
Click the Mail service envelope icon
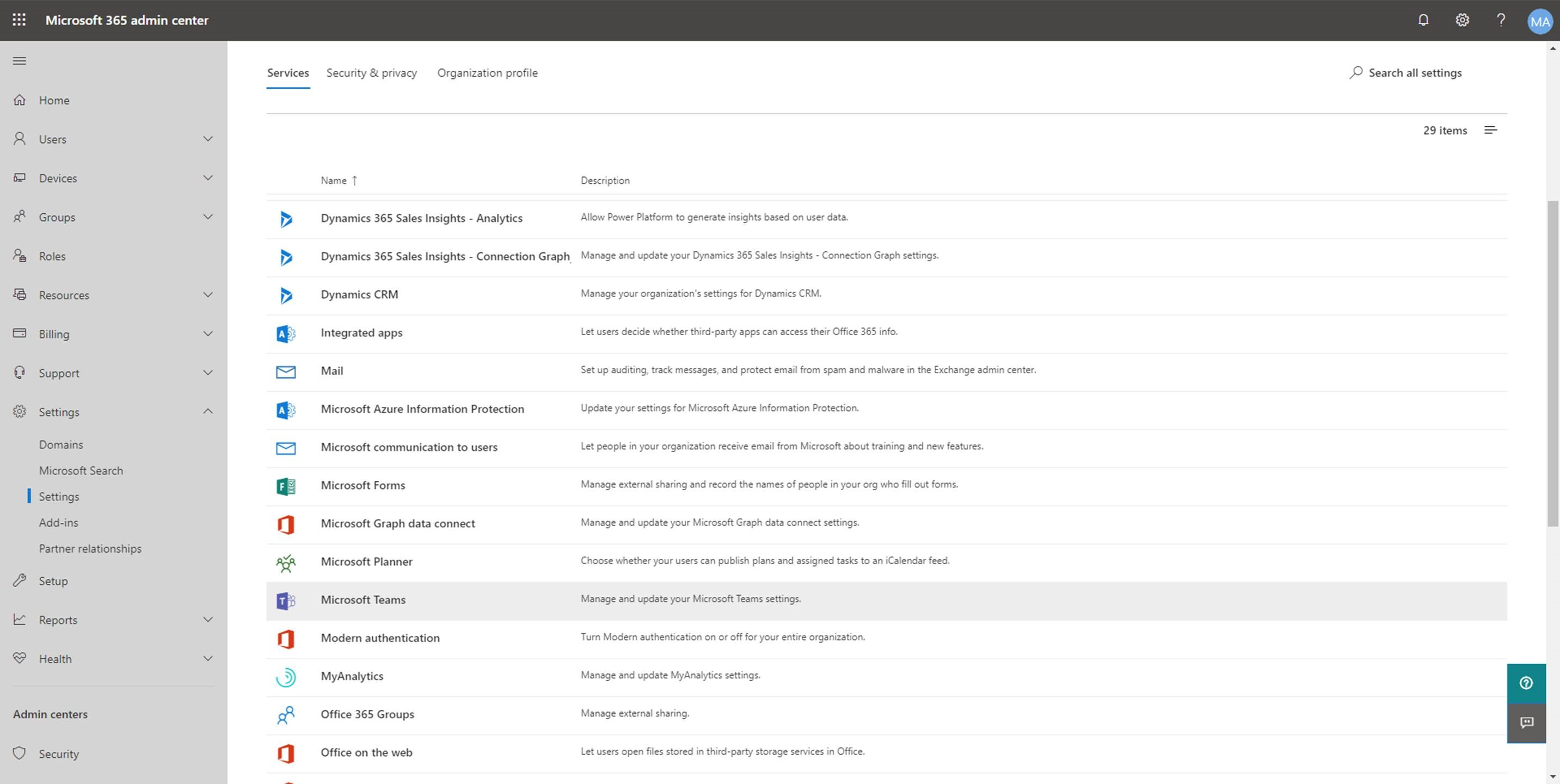285,370
